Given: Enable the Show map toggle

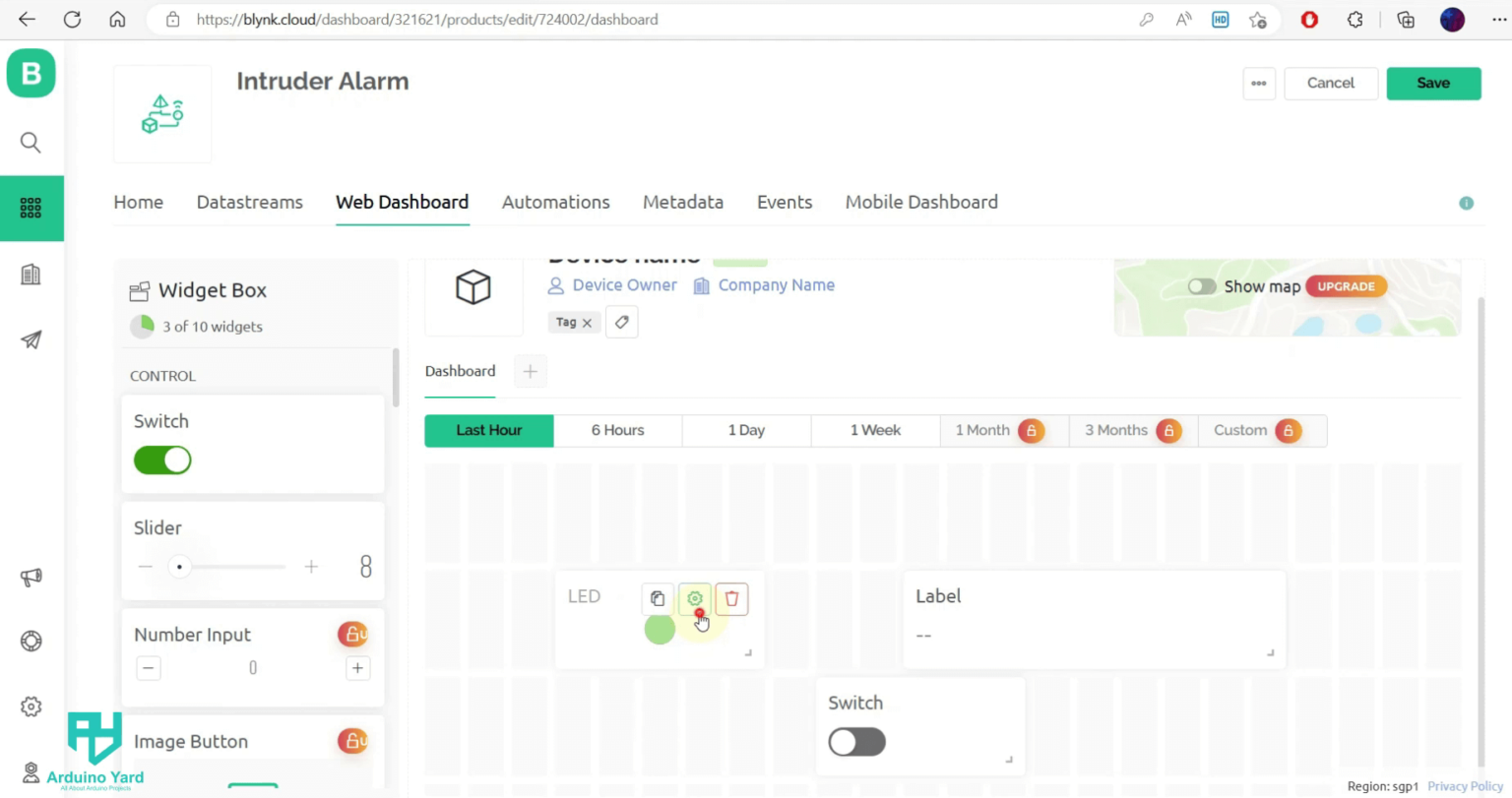Looking at the screenshot, I should [x=1201, y=286].
